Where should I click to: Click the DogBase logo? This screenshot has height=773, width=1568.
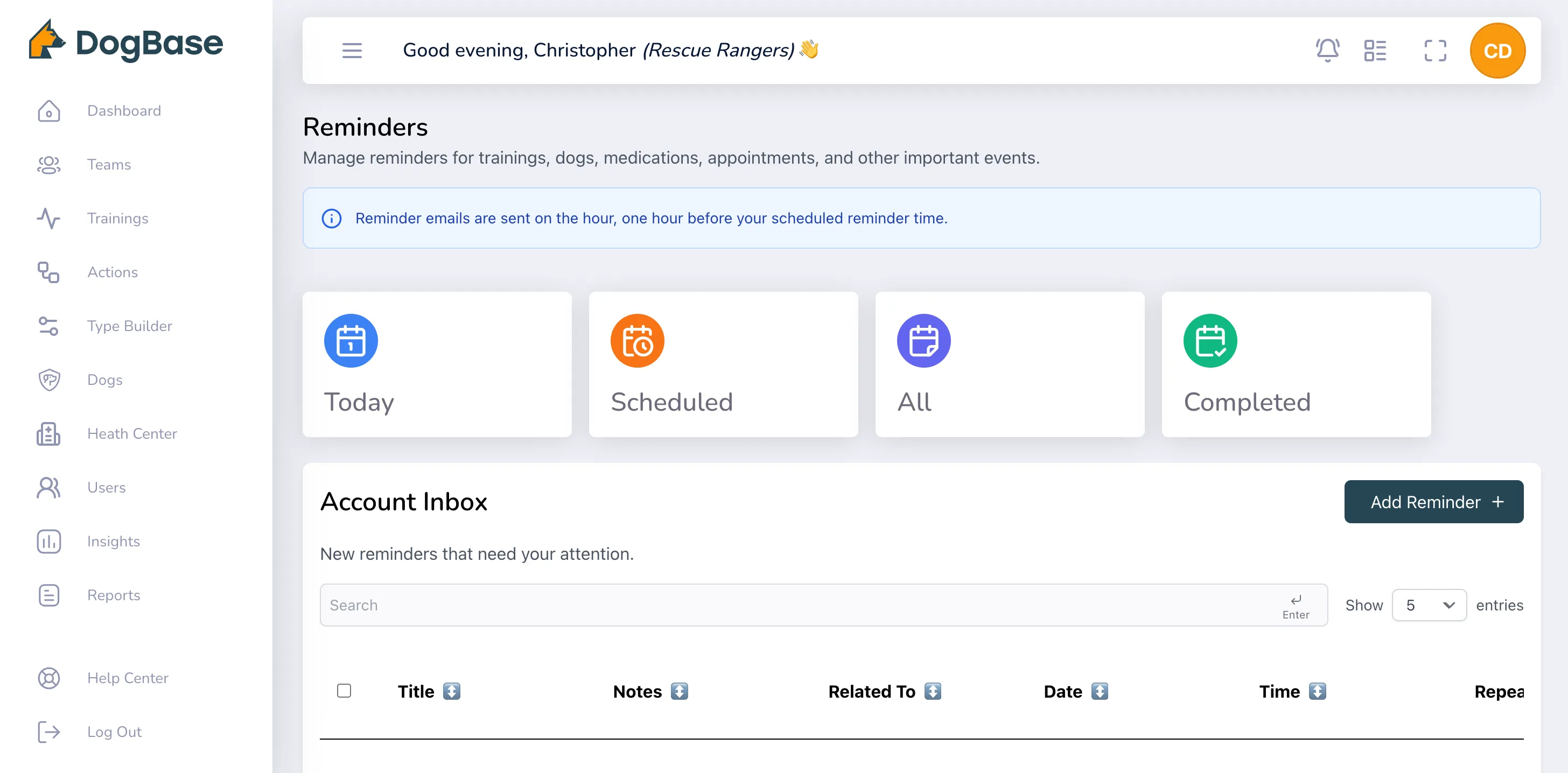click(126, 41)
